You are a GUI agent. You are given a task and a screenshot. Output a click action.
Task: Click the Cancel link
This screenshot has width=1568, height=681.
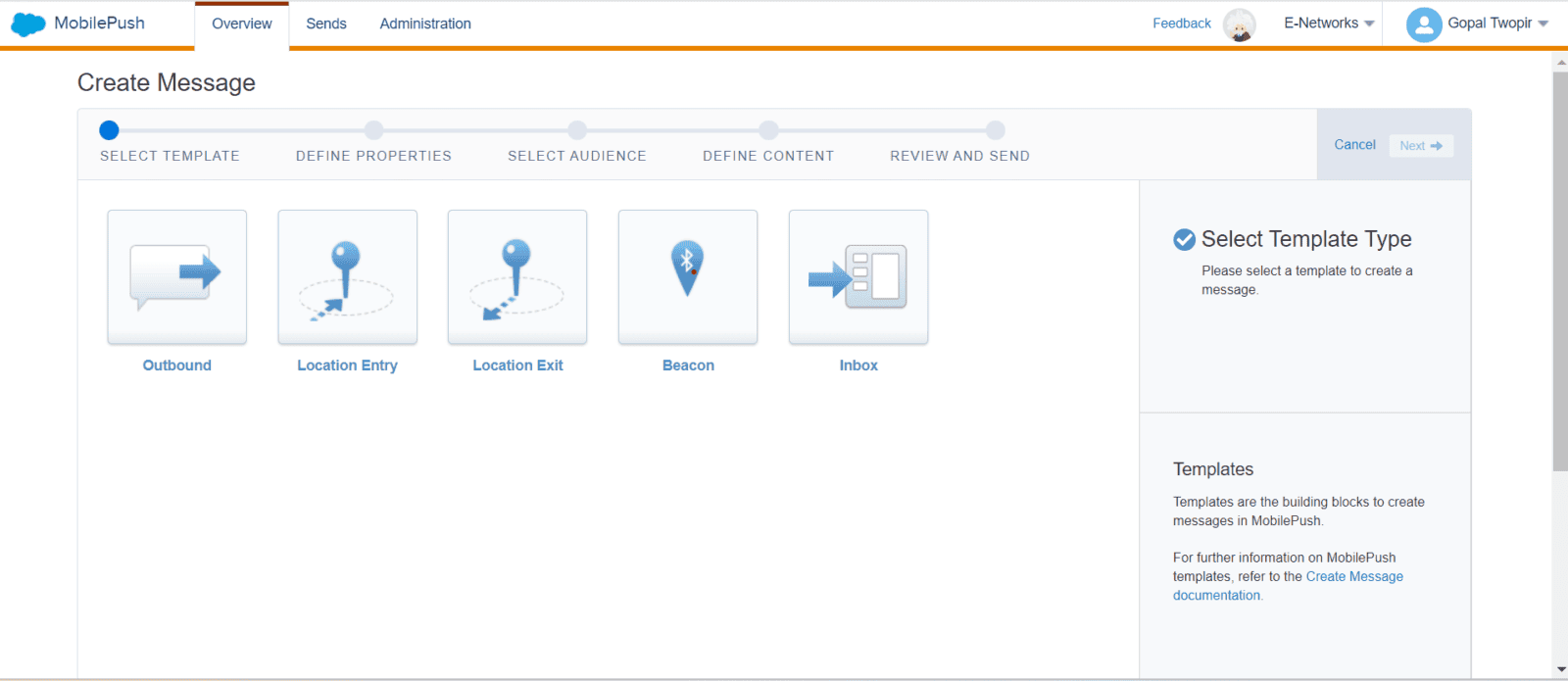tap(1354, 145)
